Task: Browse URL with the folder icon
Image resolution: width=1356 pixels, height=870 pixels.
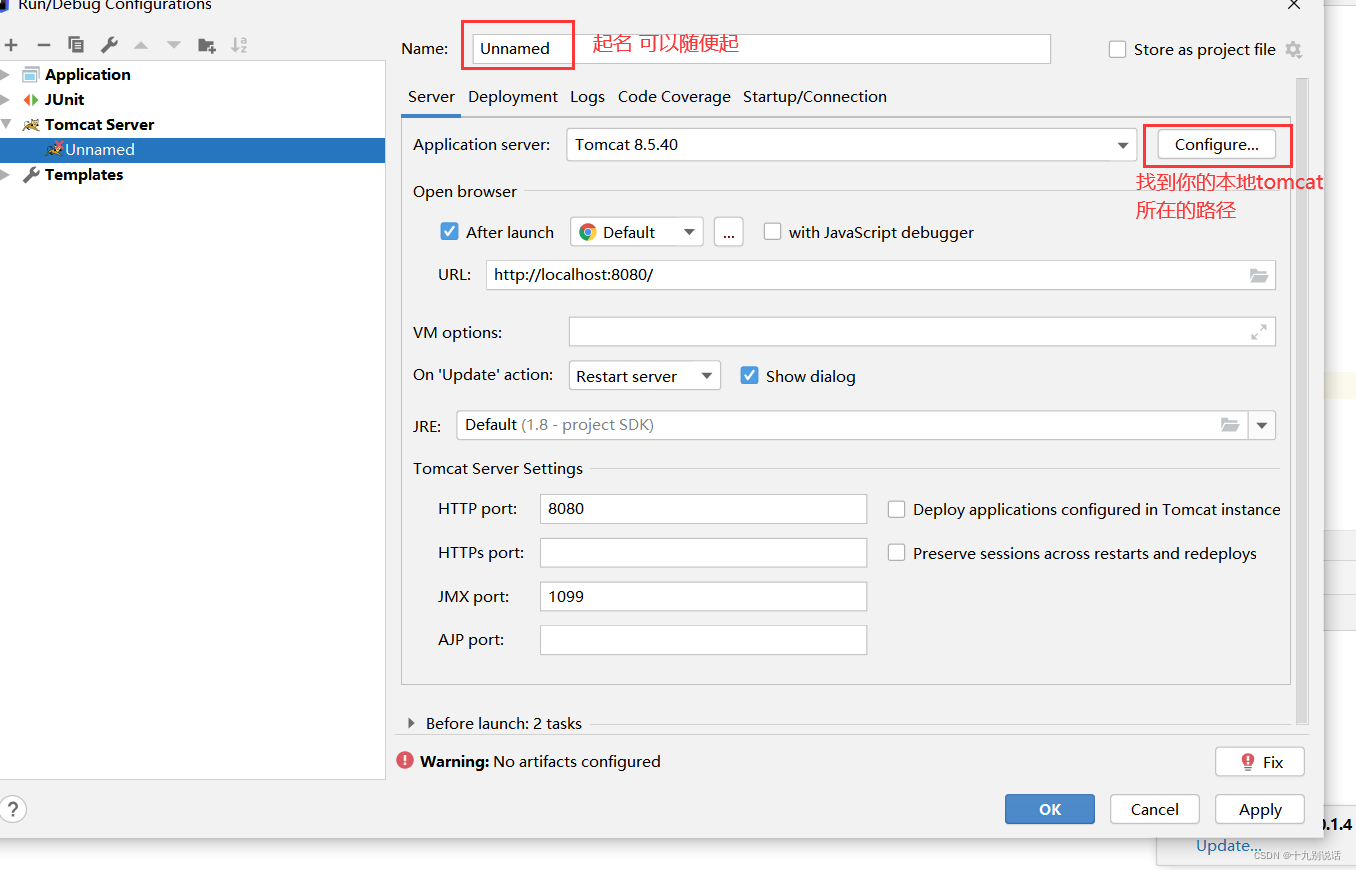Action: click(x=1259, y=275)
